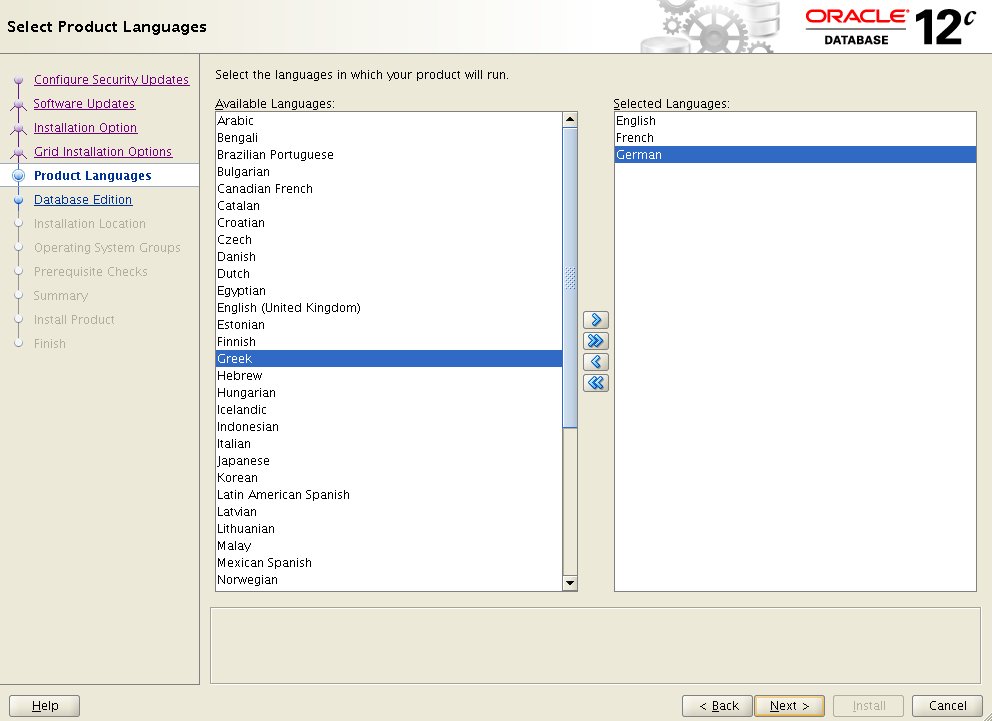Click the scrollbar up arrow in Available Languages
The image size is (992, 721).
(571, 117)
